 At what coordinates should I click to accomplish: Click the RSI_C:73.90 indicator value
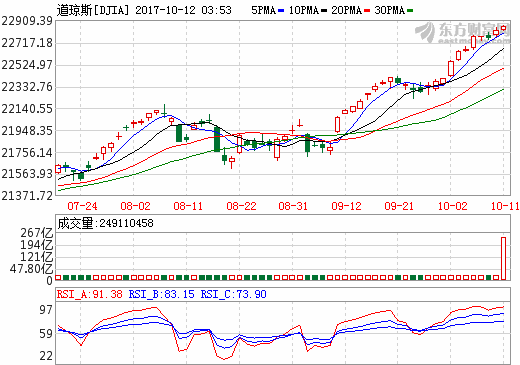(233, 294)
